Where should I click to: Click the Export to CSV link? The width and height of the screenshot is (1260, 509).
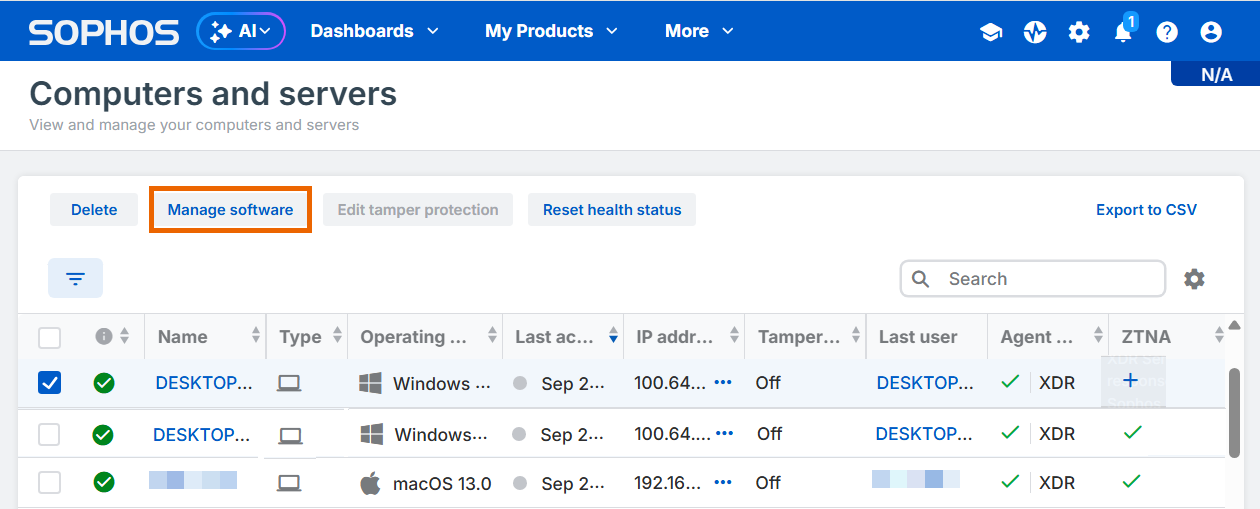(x=1146, y=210)
